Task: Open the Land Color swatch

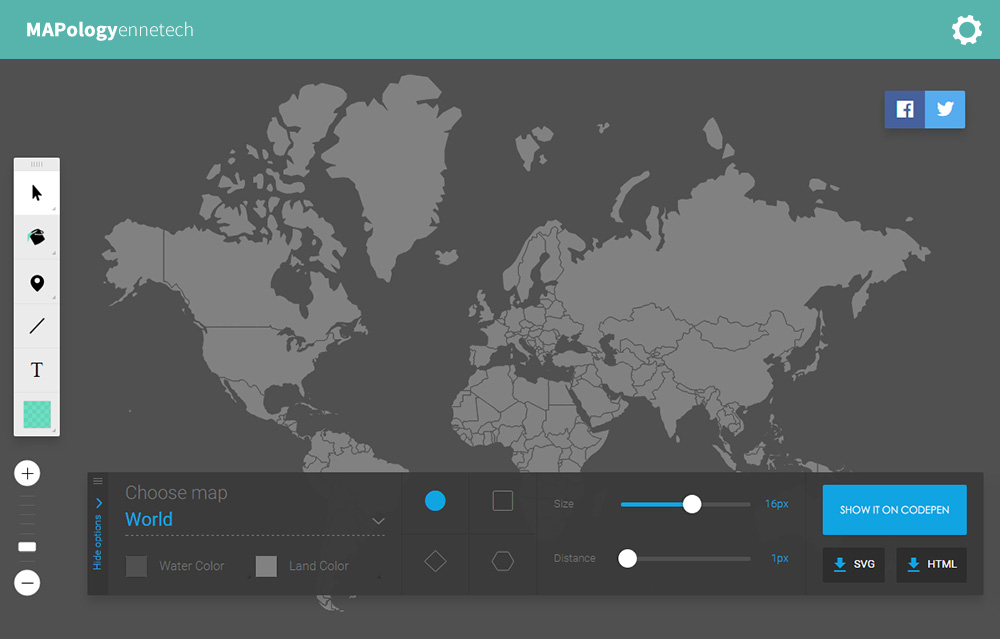Action: click(x=266, y=566)
